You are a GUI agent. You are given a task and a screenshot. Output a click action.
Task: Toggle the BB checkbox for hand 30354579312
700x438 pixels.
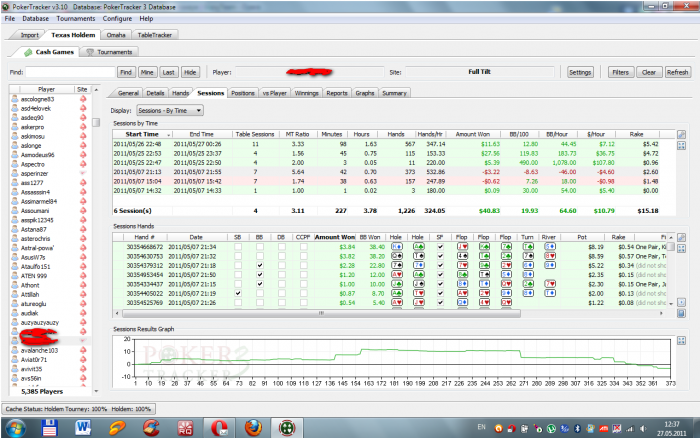point(259,265)
